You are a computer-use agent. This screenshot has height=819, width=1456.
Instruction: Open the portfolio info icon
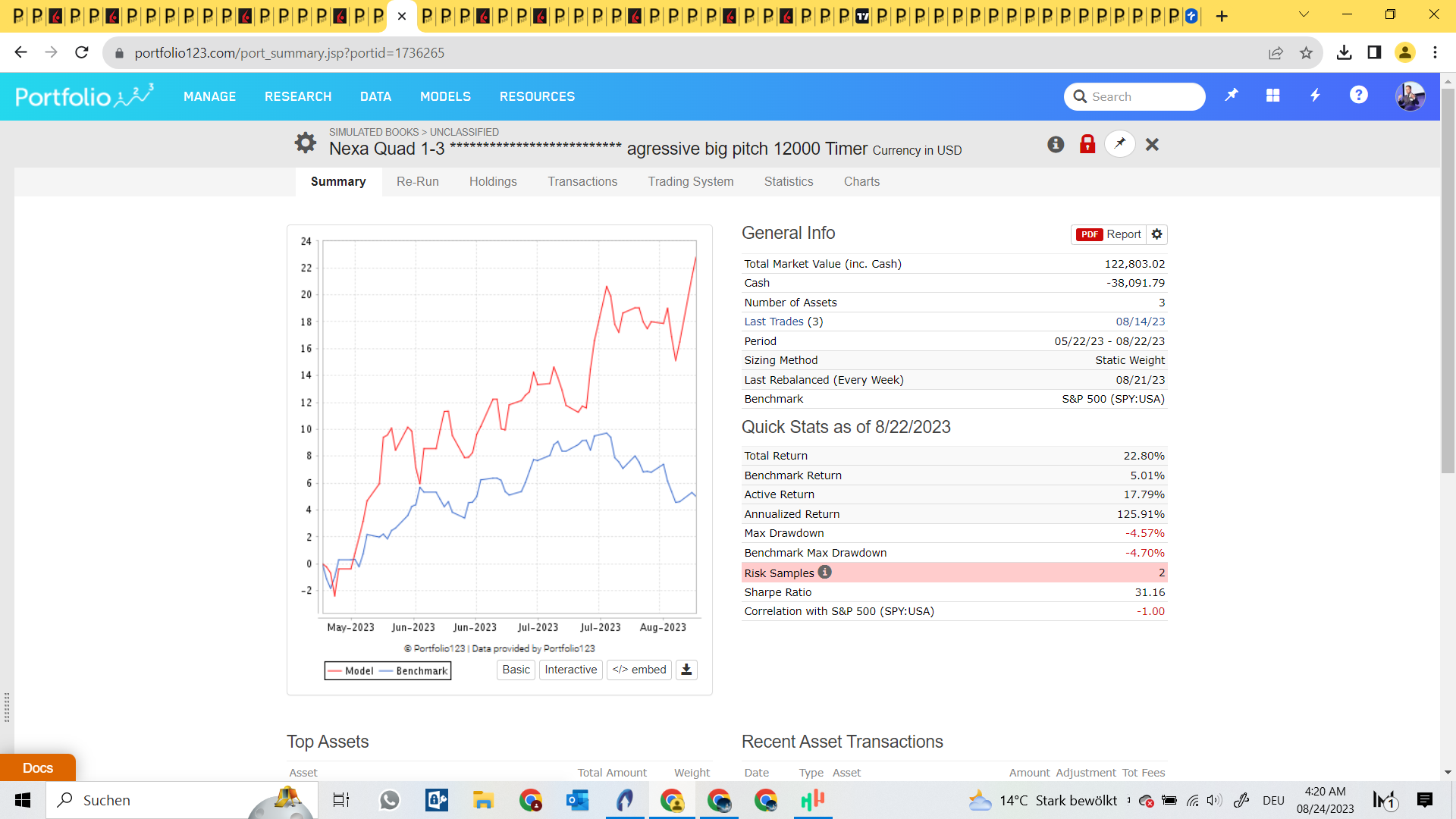tap(1056, 144)
